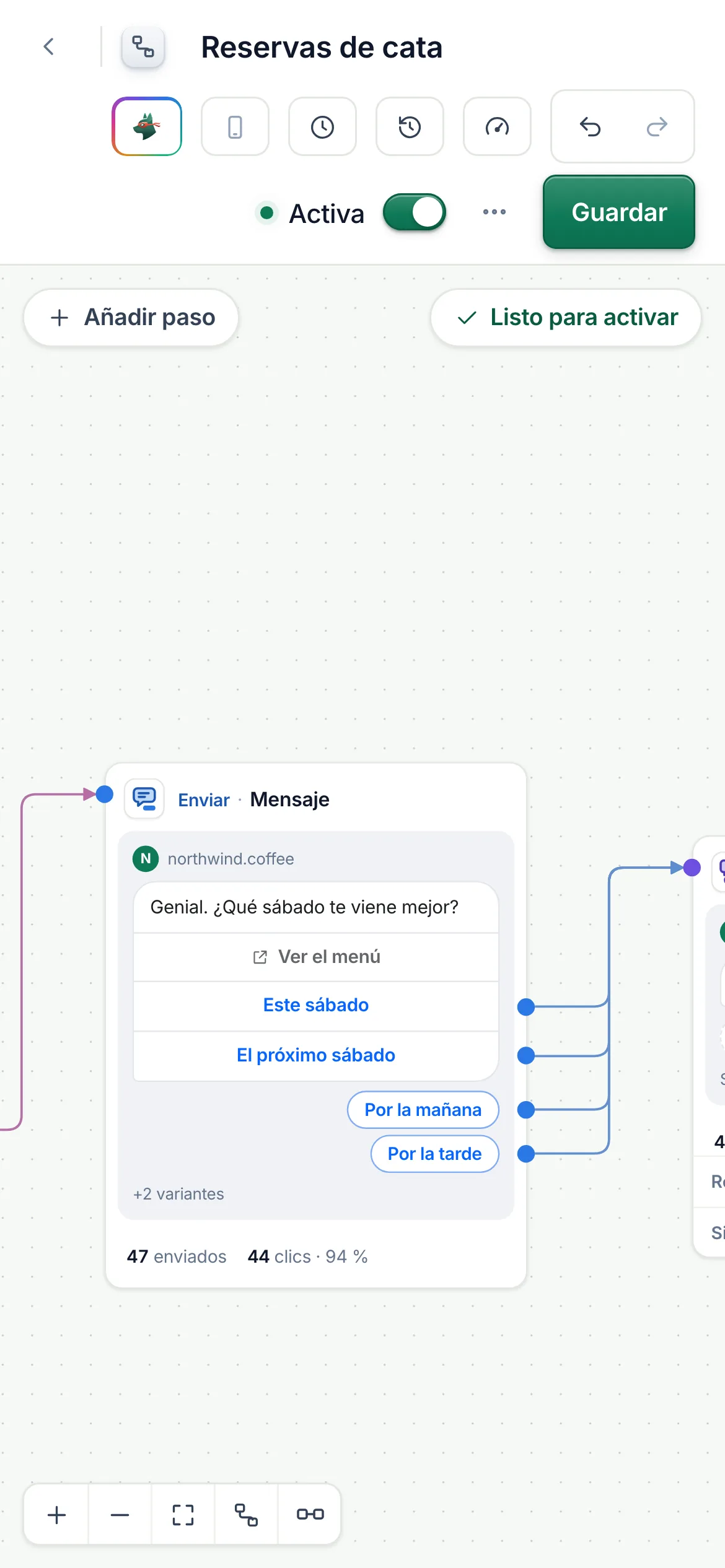Click the connector link icon in zoom bar

(x=310, y=1515)
